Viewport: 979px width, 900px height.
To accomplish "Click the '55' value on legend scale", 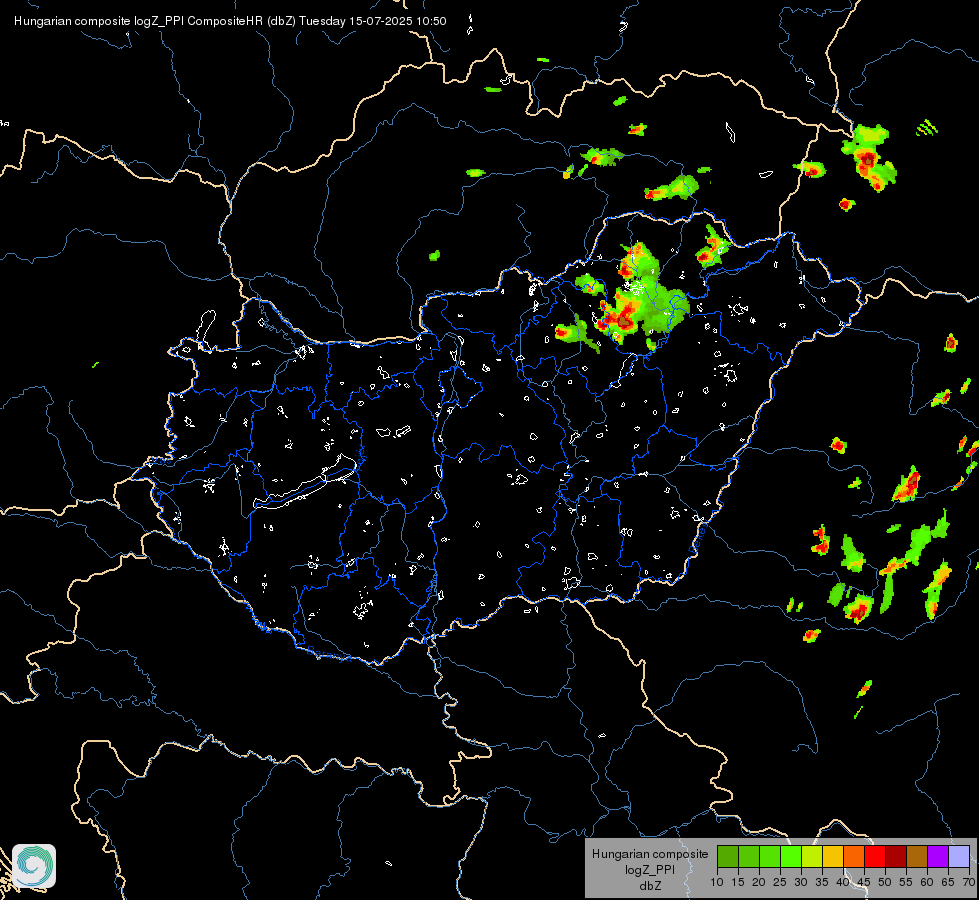I will pos(906,883).
